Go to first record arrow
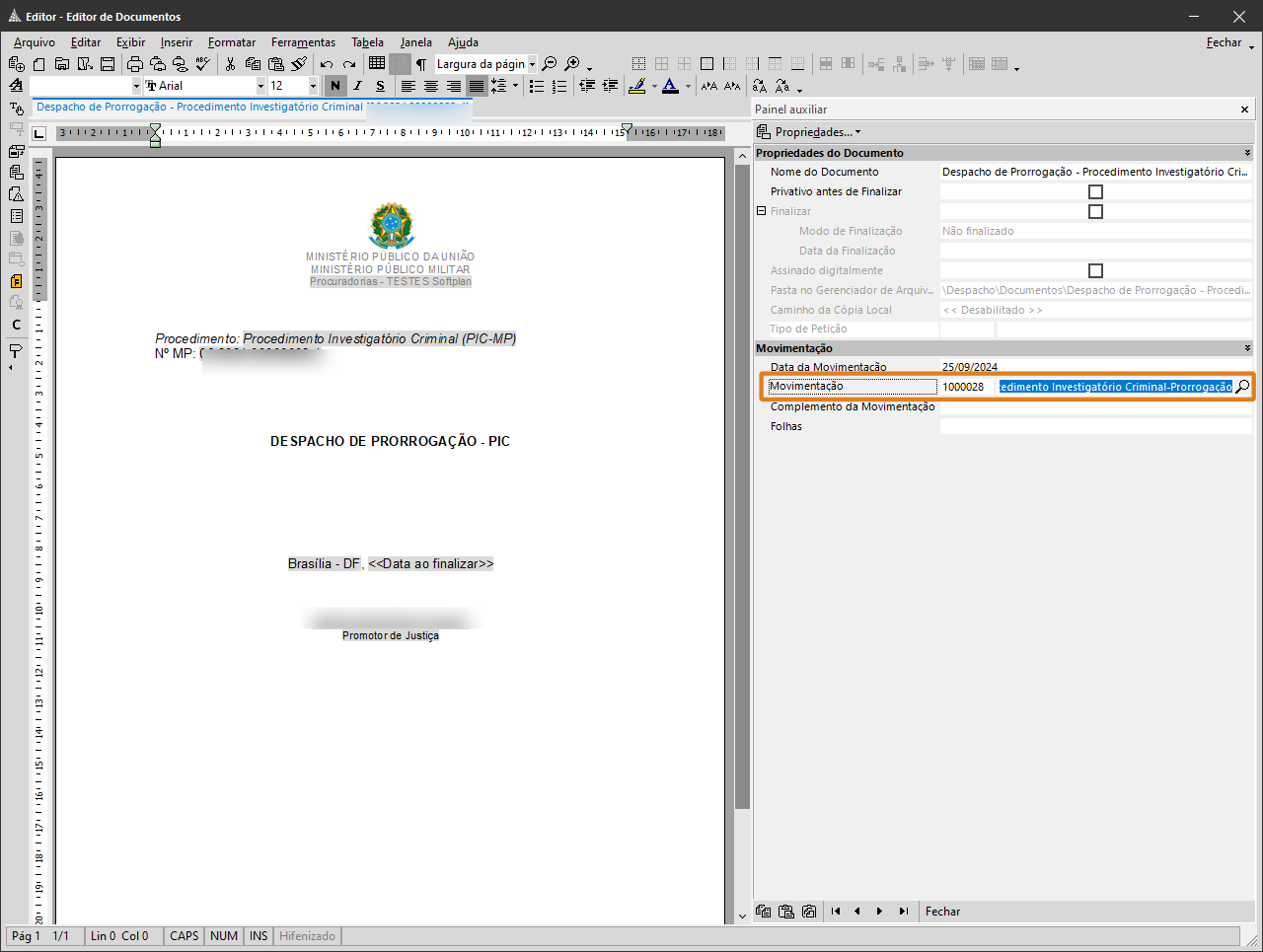The width and height of the screenshot is (1263, 952). pos(836,912)
